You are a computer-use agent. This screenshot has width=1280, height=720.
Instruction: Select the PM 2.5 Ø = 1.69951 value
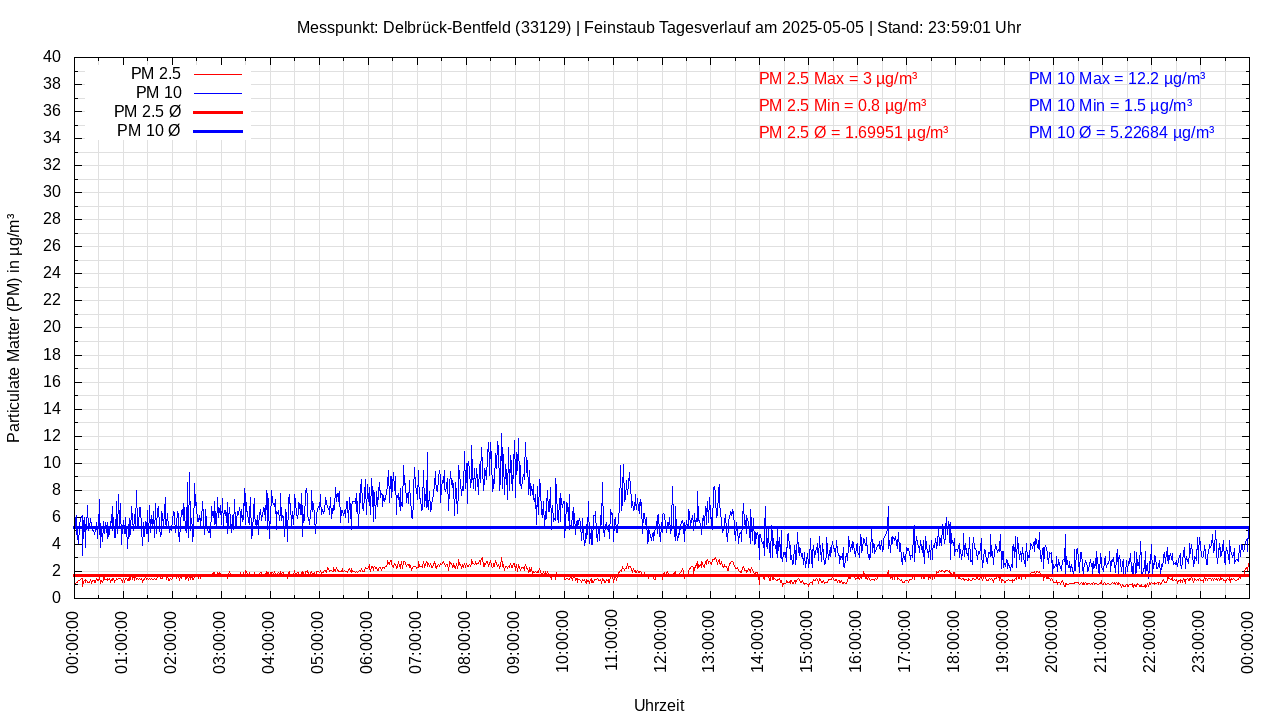click(x=853, y=132)
